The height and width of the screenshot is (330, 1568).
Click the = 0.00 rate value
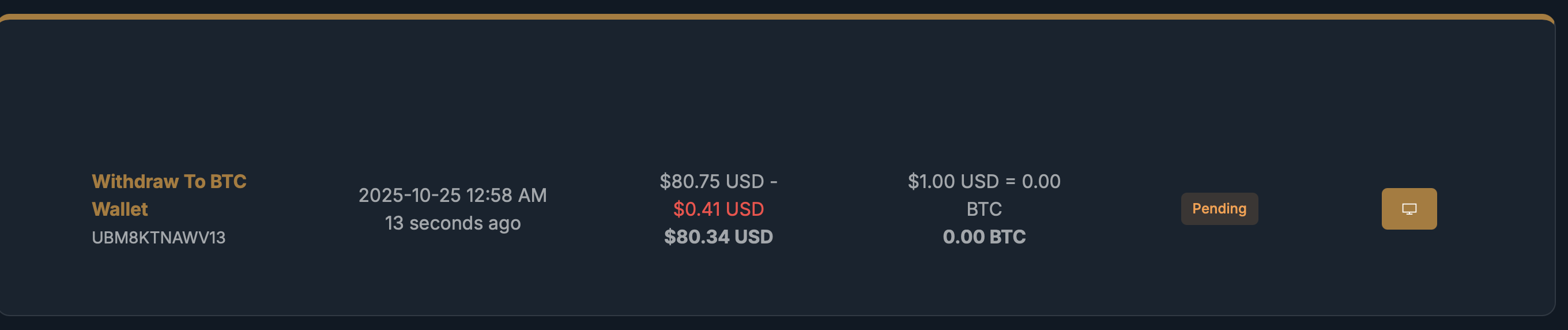click(1033, 181)
